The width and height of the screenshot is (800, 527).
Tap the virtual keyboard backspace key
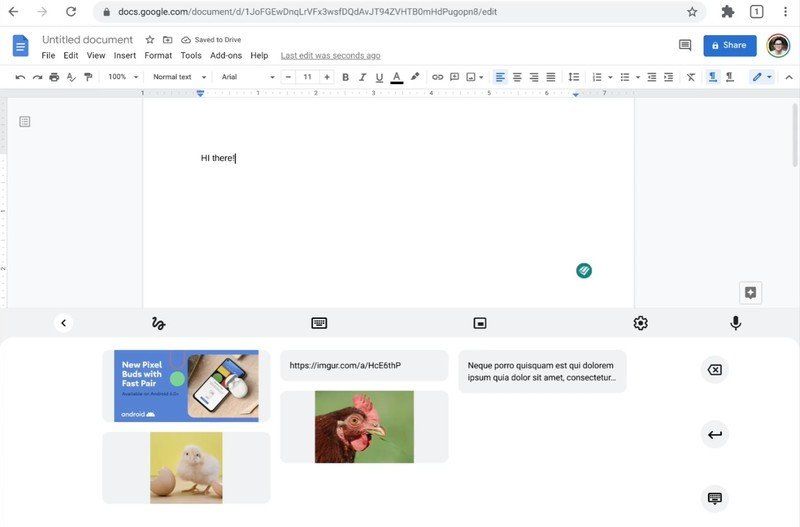click(x=715, y=370)
